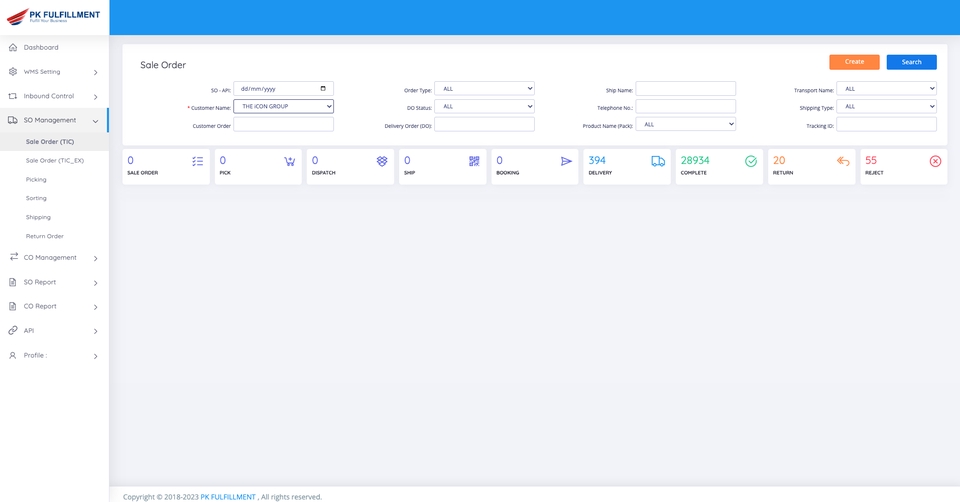Image resolution: width=960 pixels, height=502 pixels.
Task: Click the Complete checkmark icon
Action: (x=751, y=161)
